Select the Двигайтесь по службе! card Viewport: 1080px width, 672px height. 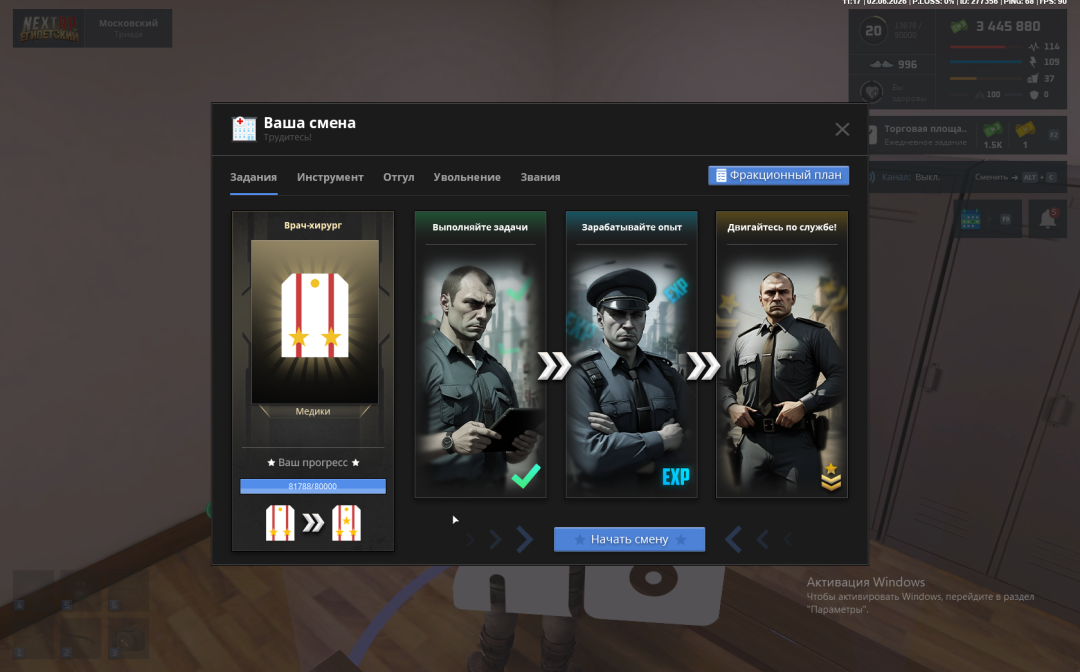pos(782,354)
